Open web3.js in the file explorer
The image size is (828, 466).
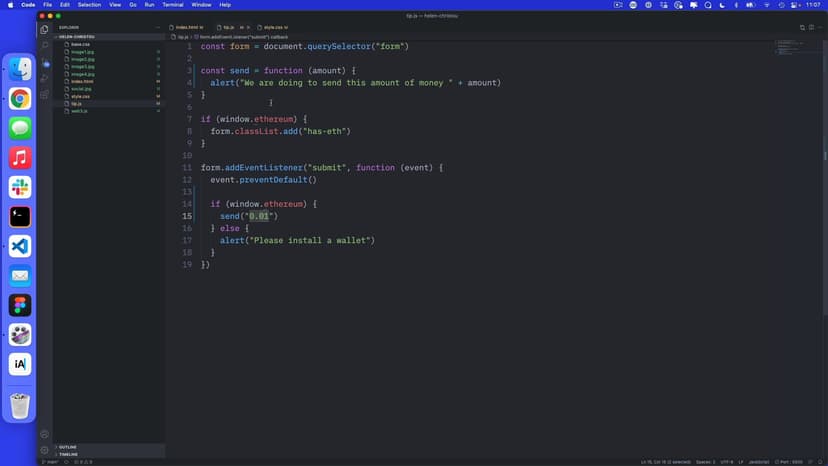point(79,111)
